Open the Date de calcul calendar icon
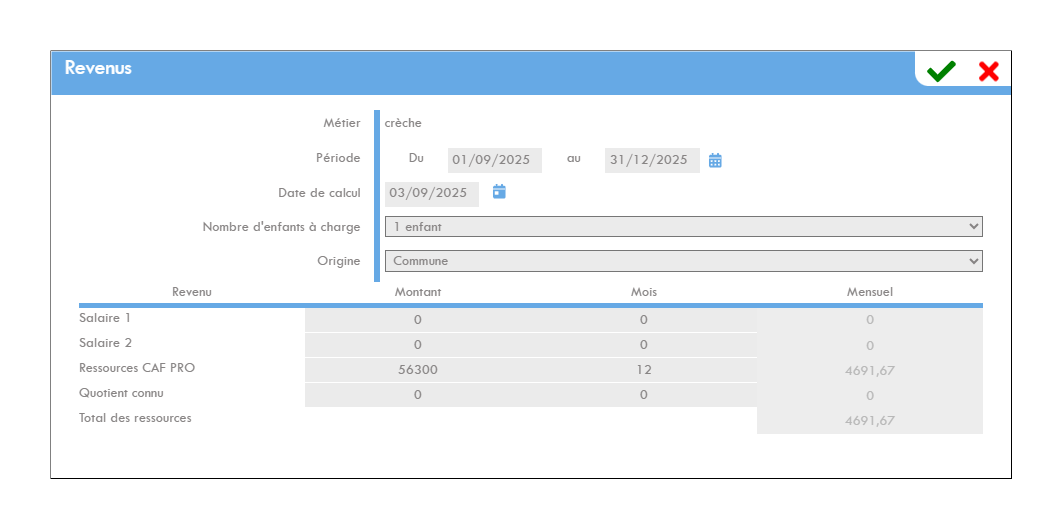The height and width of the screenshot is (529, 1062). tap(499, 192)
